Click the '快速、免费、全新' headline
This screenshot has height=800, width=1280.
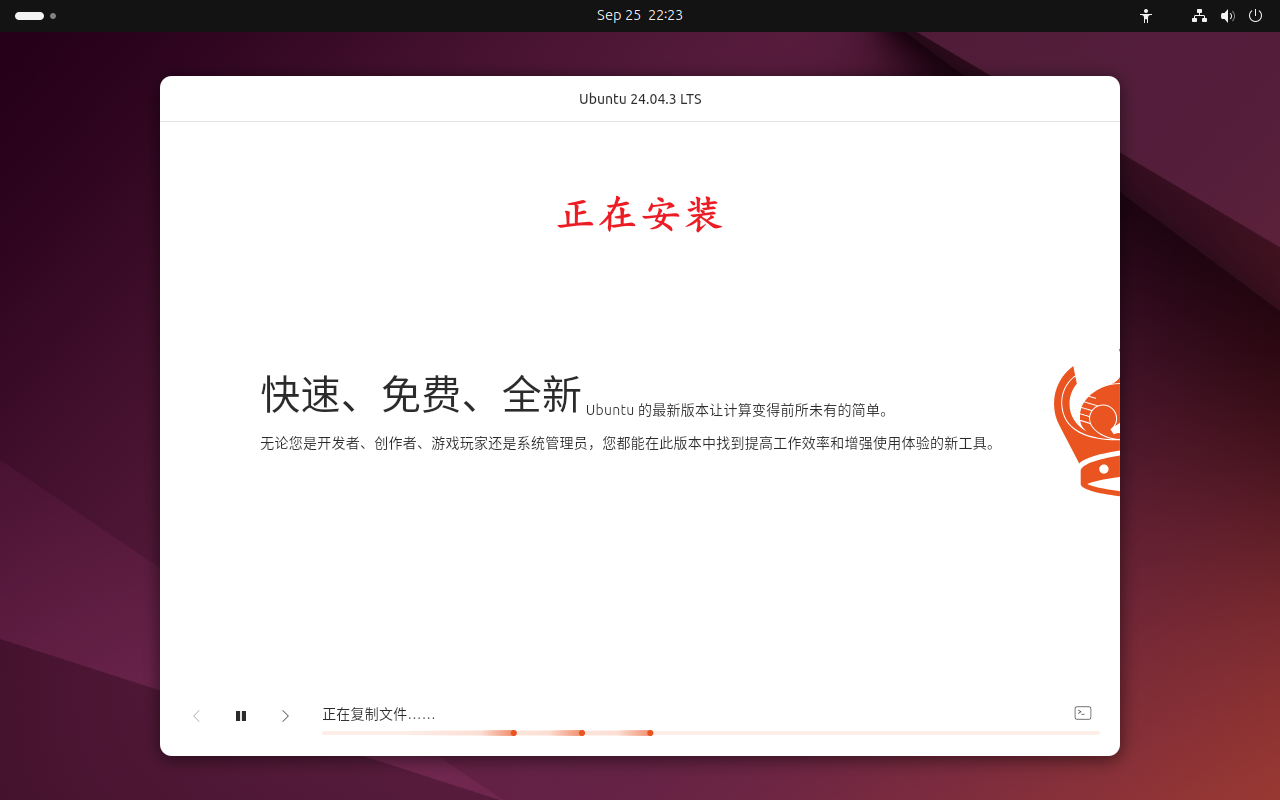tap(421, 394)
